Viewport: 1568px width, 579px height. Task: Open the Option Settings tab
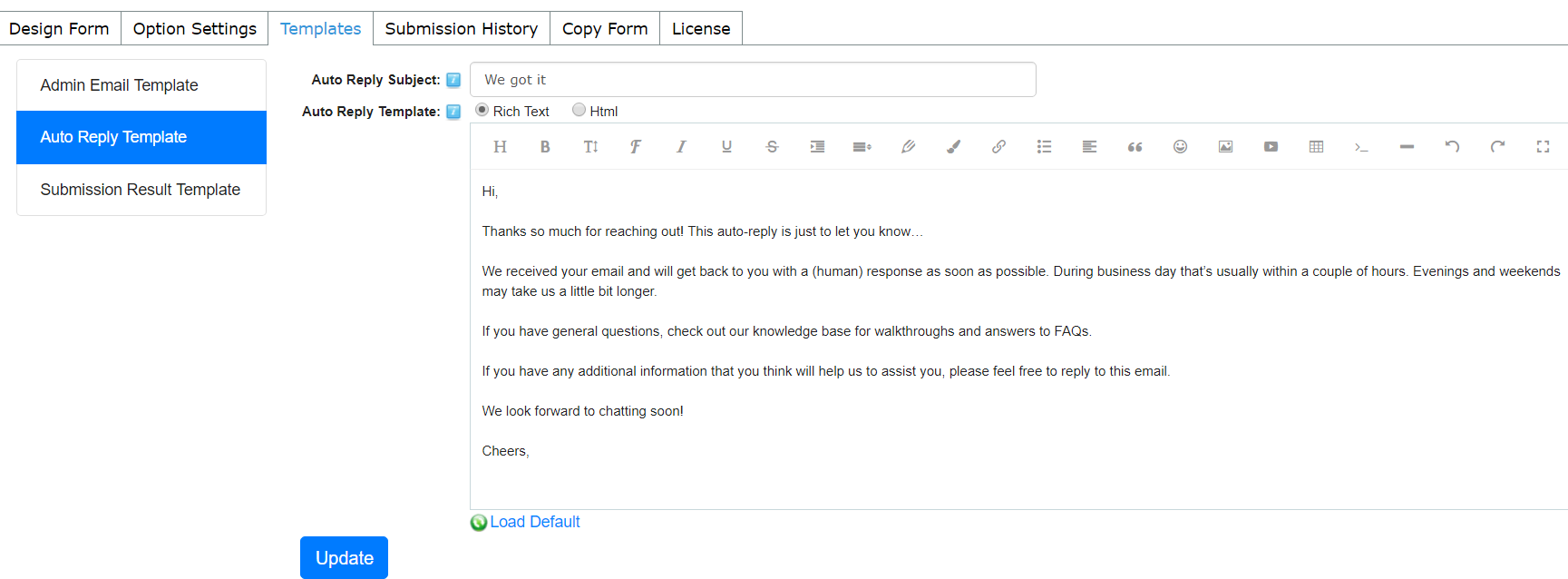click(x=195, y=28)
